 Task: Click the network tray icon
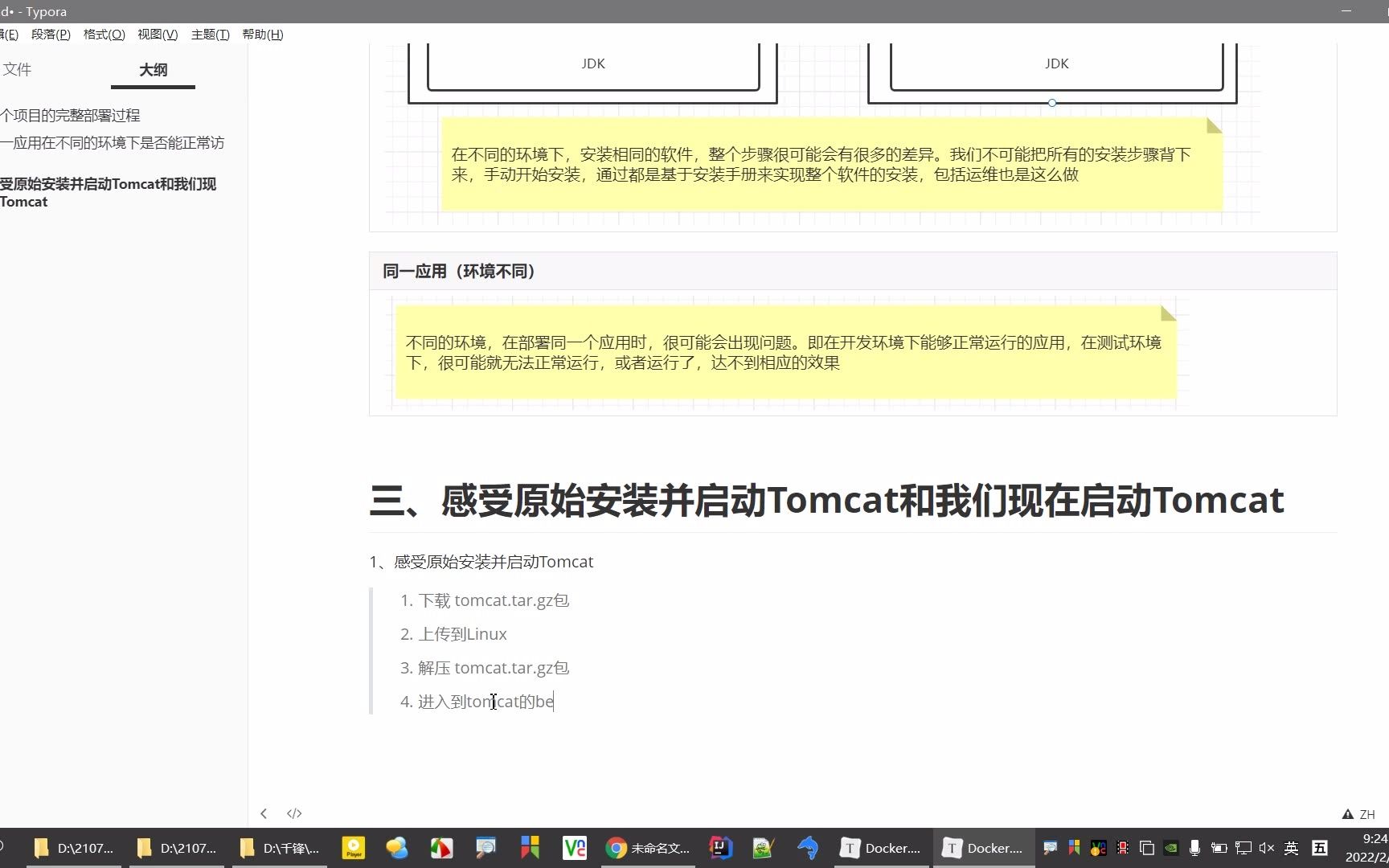[x=1243, y=848]
